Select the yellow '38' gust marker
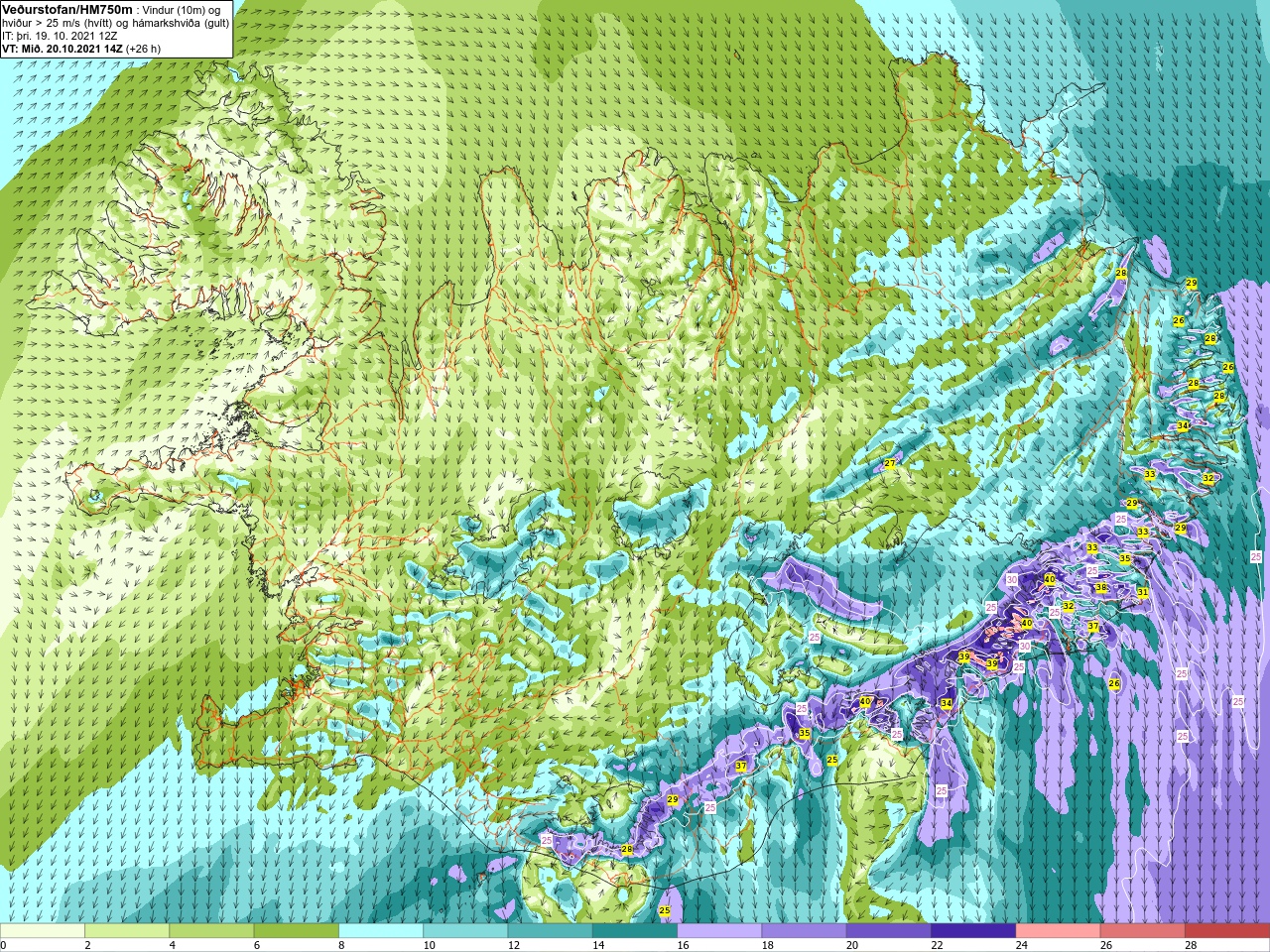 (1100, 587)
